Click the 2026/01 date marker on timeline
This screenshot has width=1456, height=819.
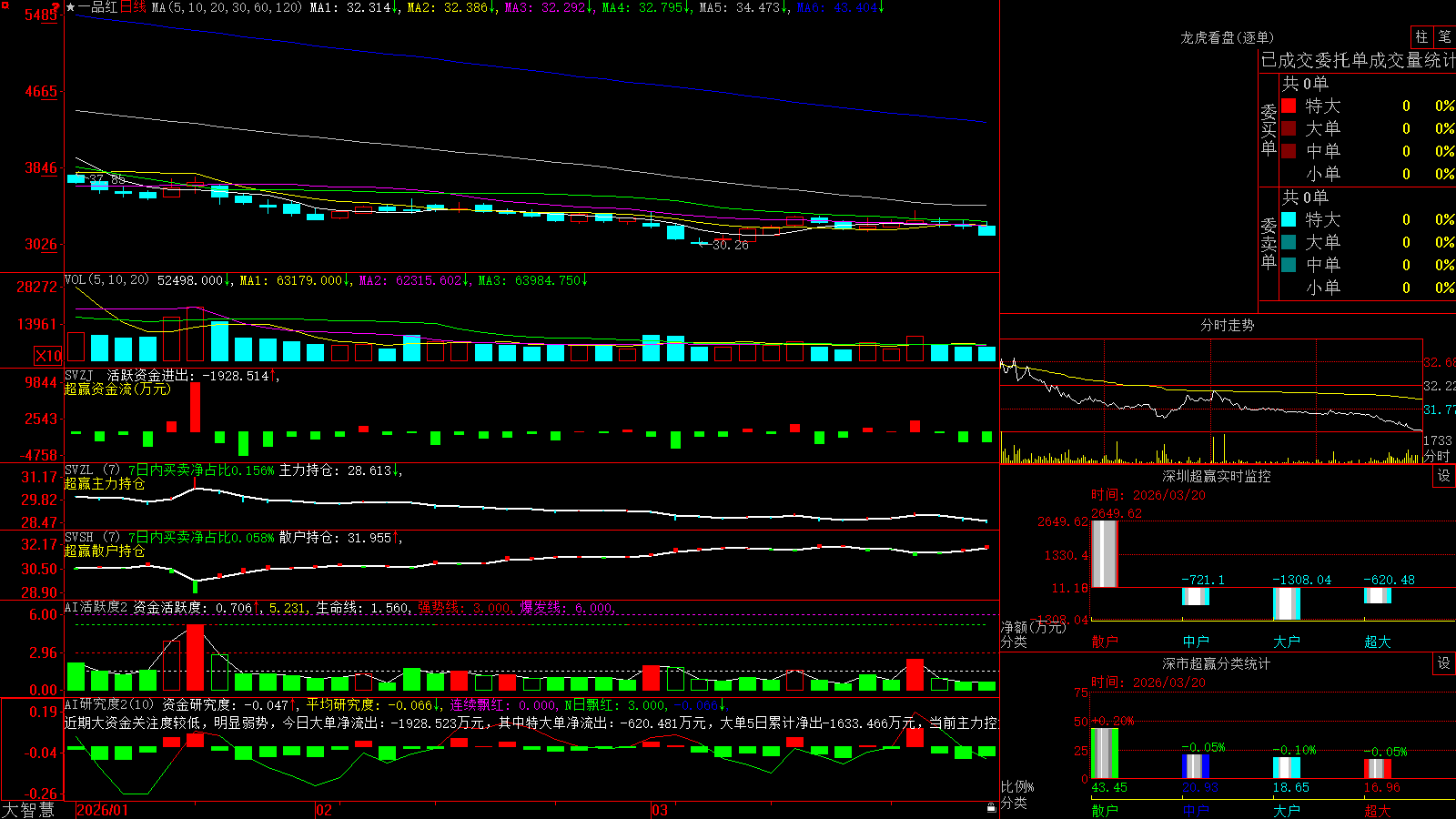tap(103, 810)
